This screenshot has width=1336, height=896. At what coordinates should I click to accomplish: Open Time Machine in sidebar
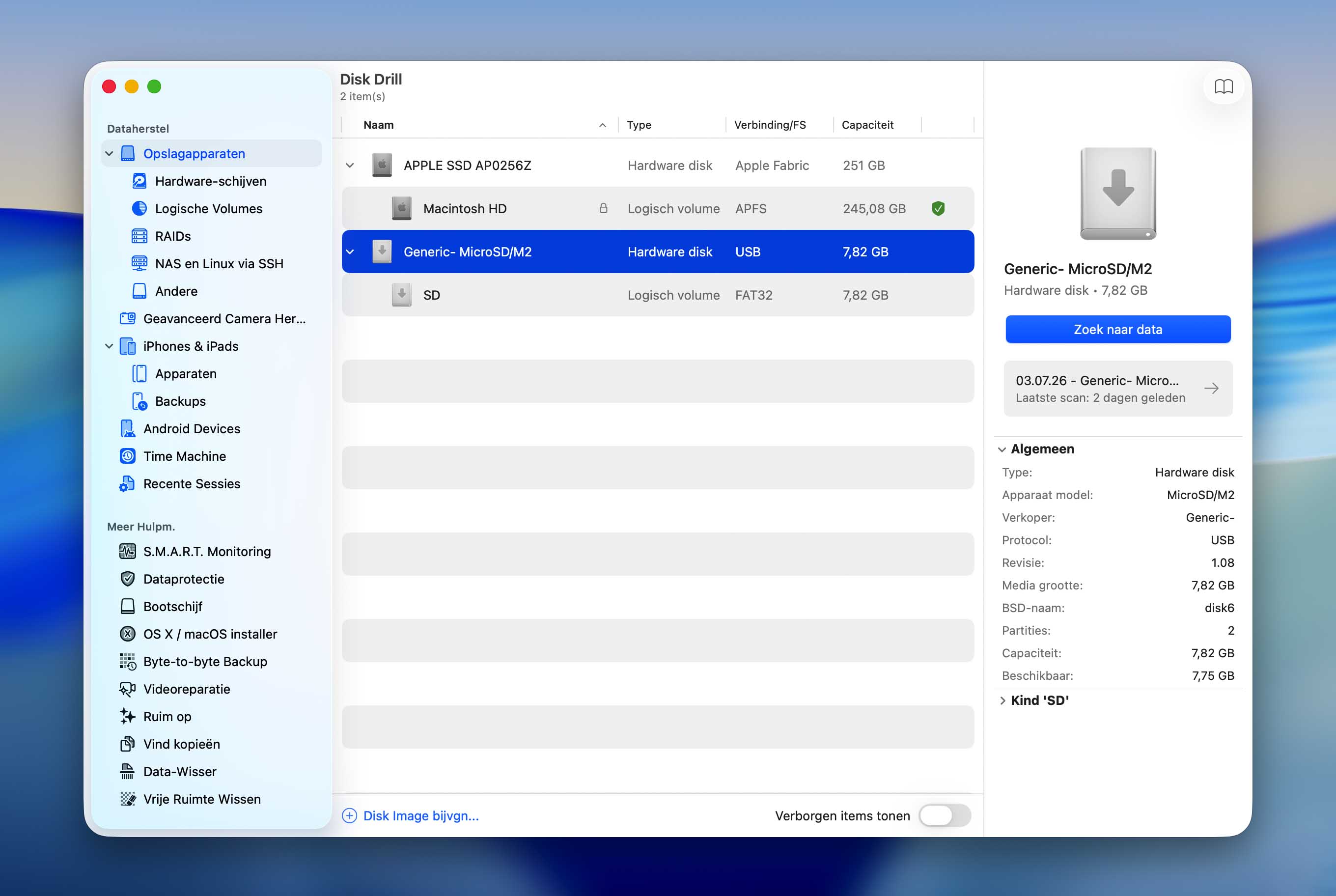[x=185, y=456]
